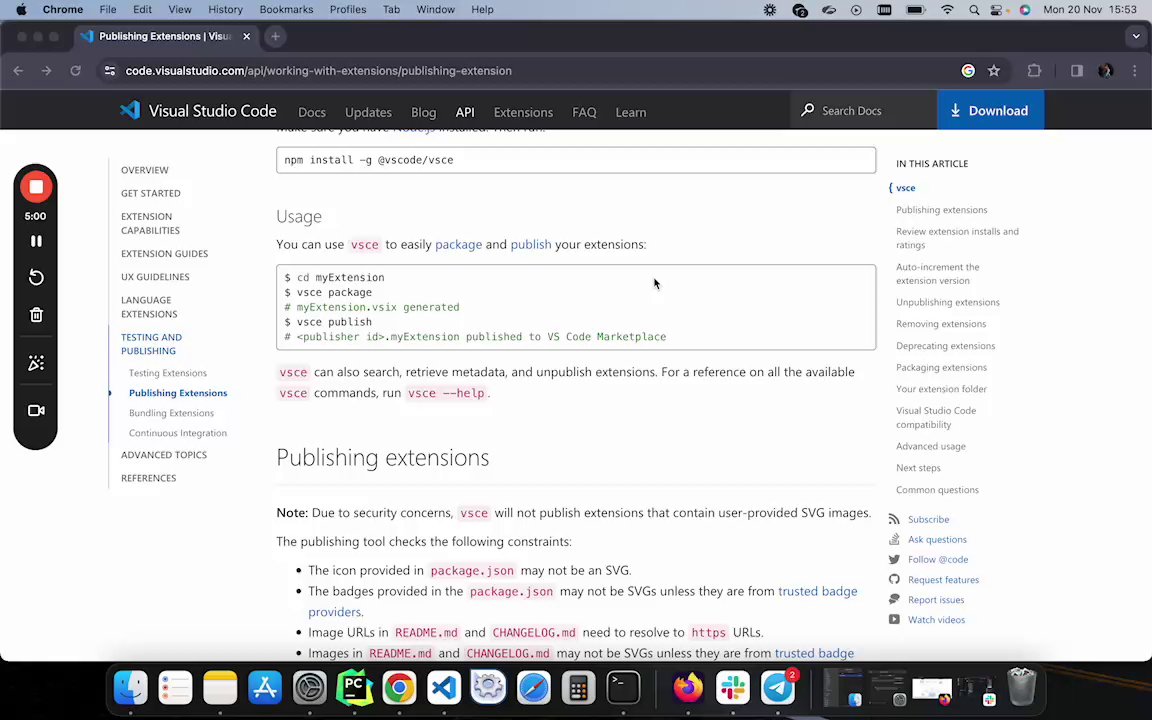This screenshot has width=1152, height=720.
Task: Open Spotlight search in menu bar
Action: [x=973, y=10]
